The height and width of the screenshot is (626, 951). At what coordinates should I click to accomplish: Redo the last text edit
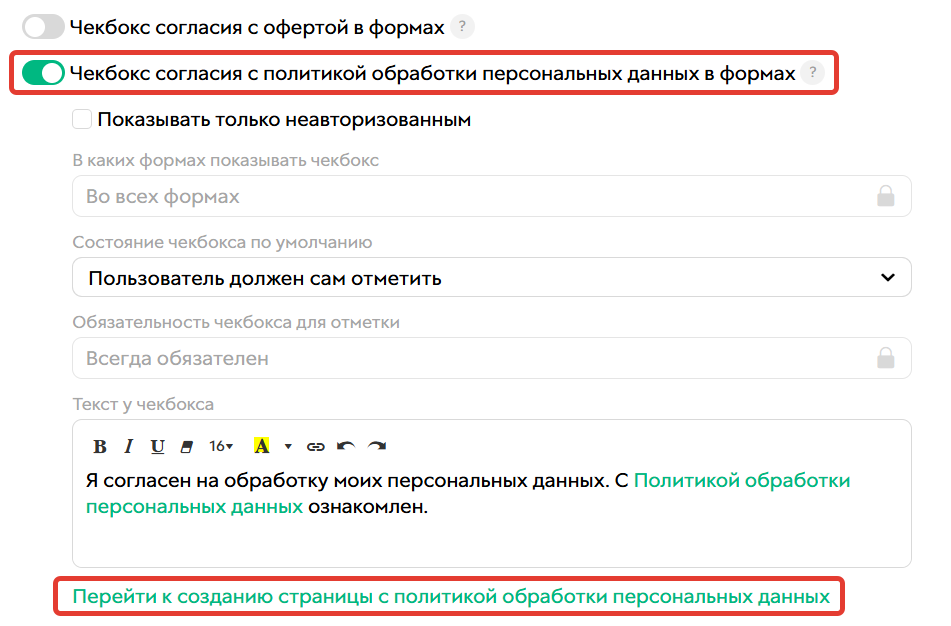[377, 446]
